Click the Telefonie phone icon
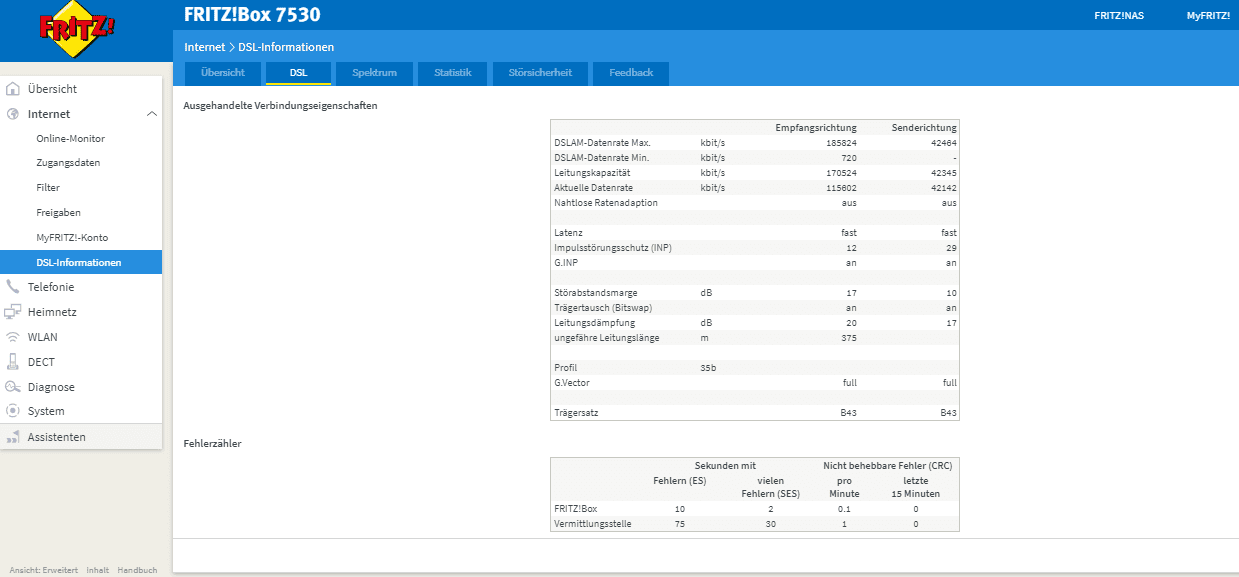The image size is (1239, 577). [x=13, y=287]
